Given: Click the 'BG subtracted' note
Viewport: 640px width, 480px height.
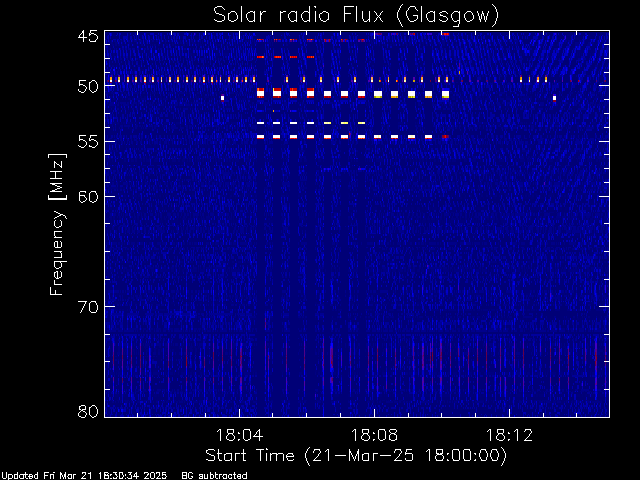Looking at the screenshot, I should (214, 476).
